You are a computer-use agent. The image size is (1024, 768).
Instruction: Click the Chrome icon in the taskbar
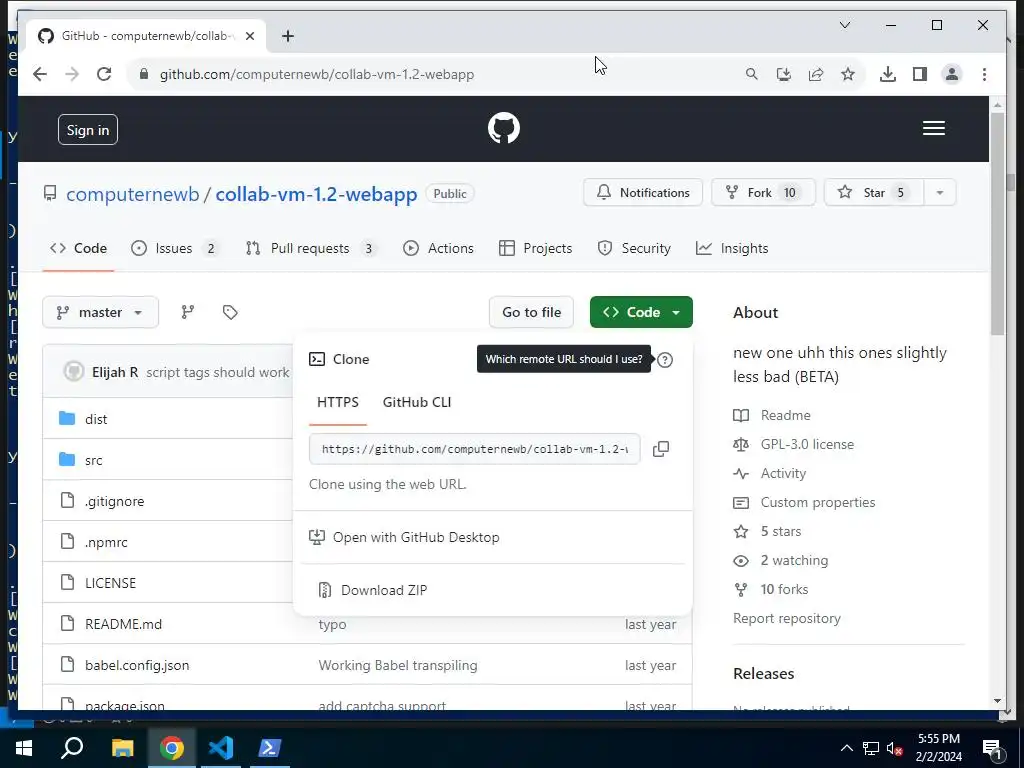(172, 748)
